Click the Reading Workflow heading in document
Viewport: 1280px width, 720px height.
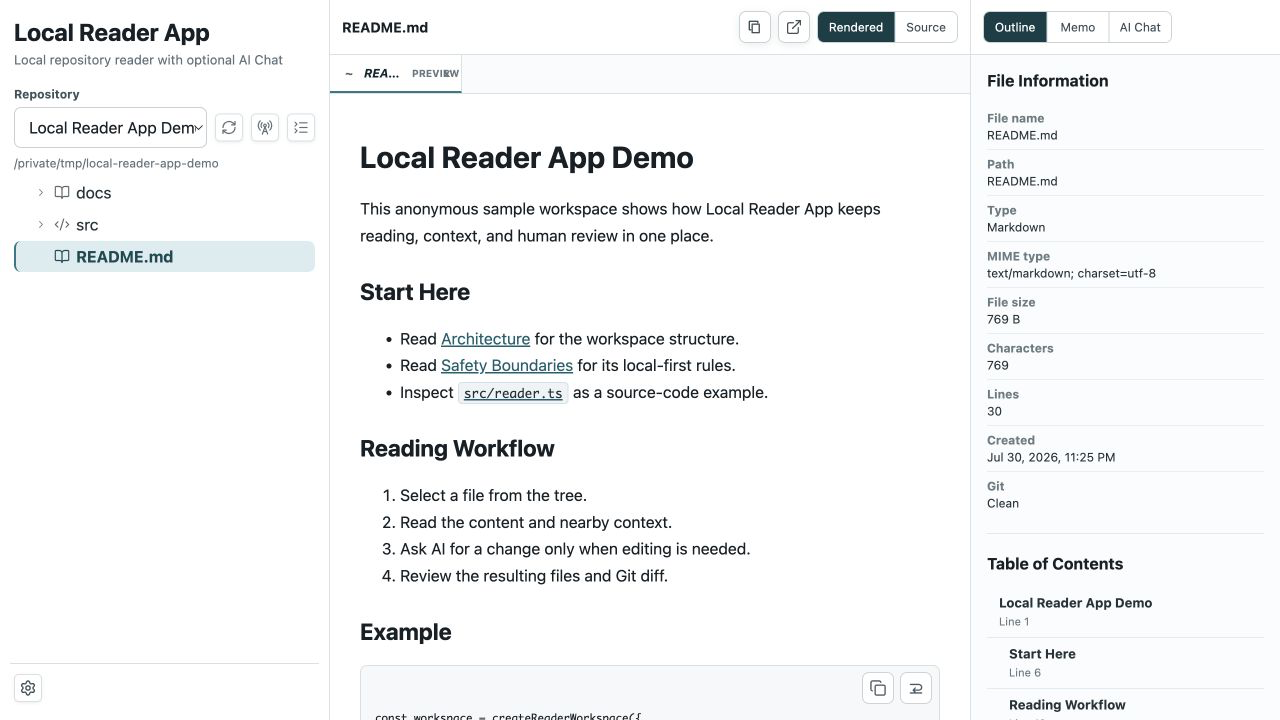click(x=457, y=448)
